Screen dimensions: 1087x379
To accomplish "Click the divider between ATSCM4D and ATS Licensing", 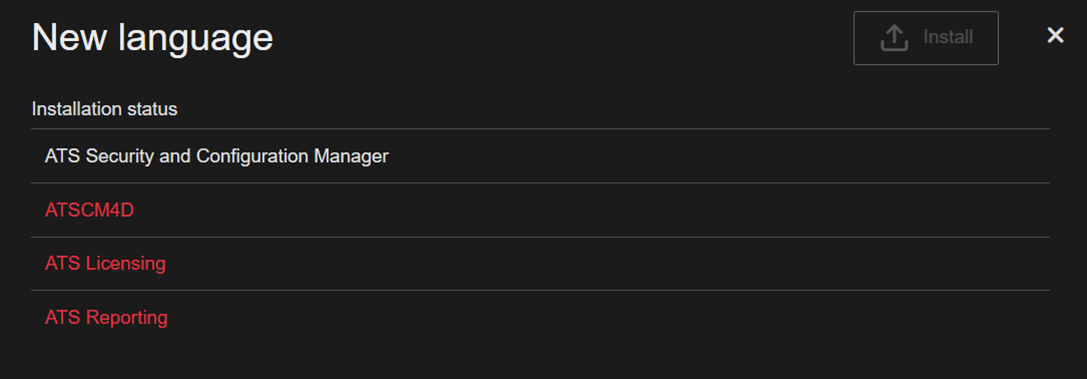I will [x=541, y=237].
